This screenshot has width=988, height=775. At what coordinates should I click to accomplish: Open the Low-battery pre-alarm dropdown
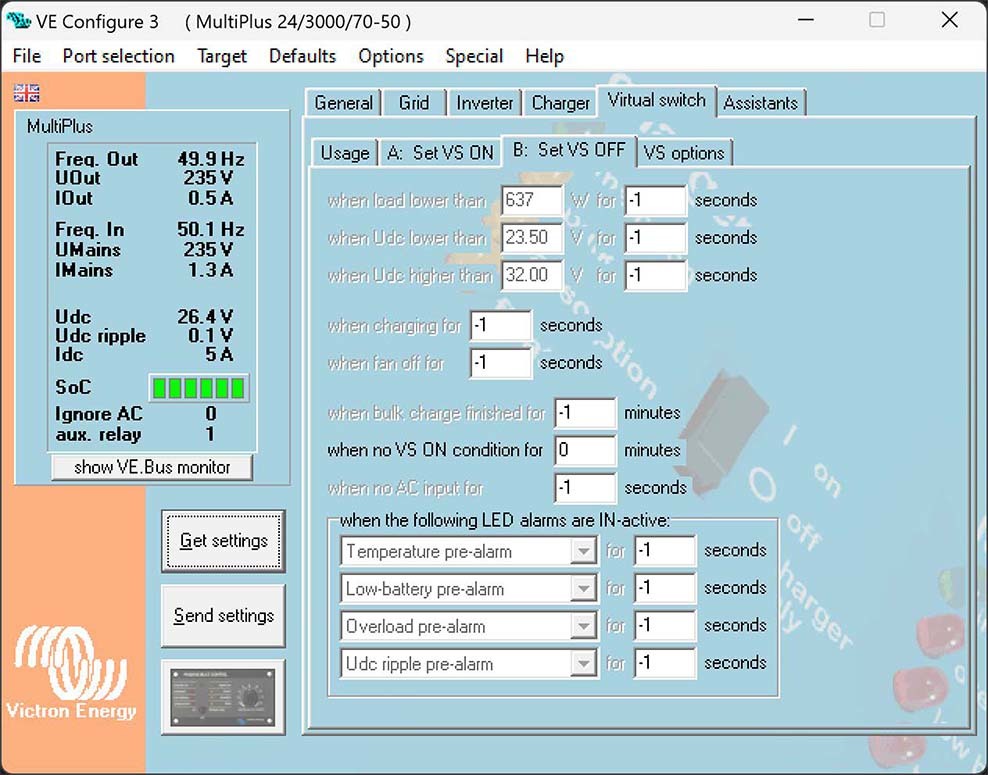click(582, 589)
